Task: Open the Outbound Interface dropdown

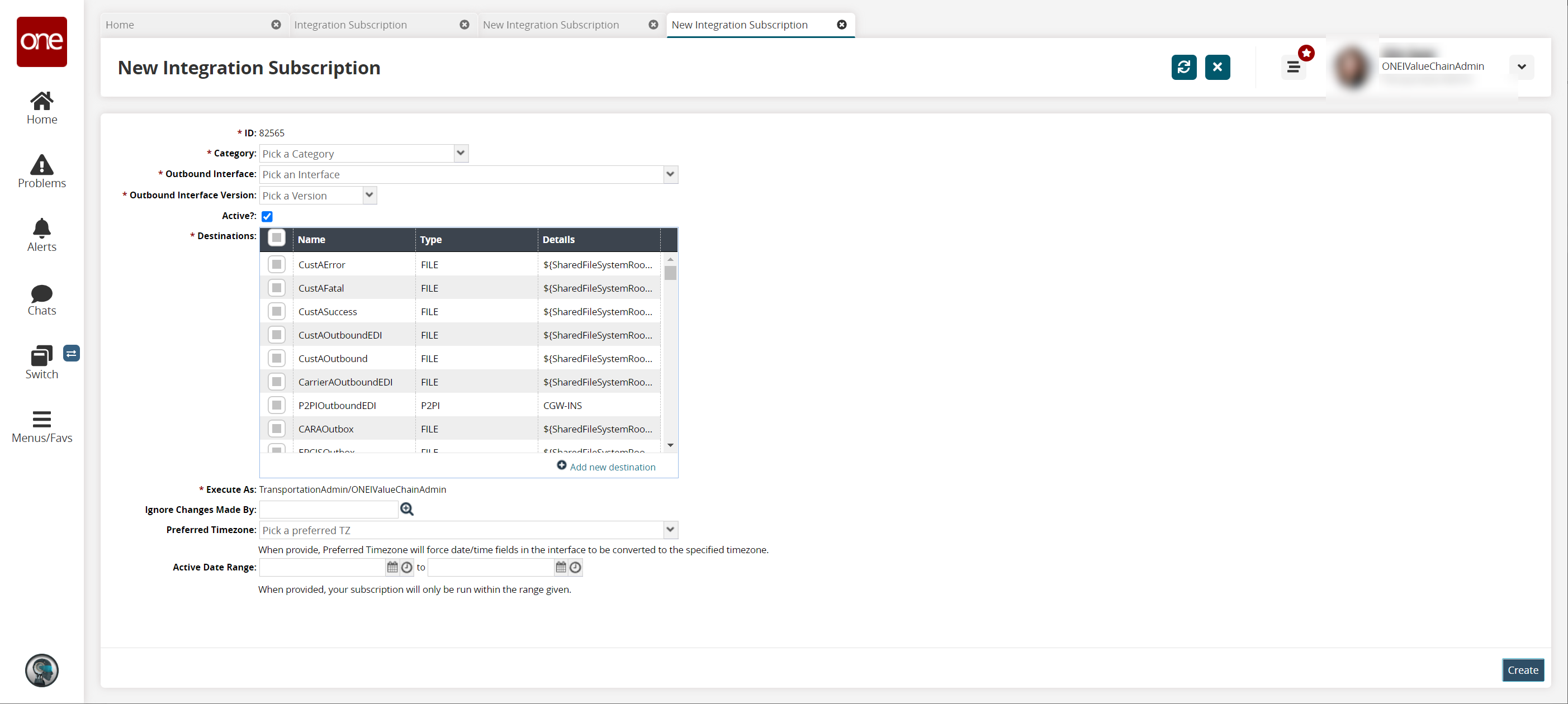Action: [670, 174]
